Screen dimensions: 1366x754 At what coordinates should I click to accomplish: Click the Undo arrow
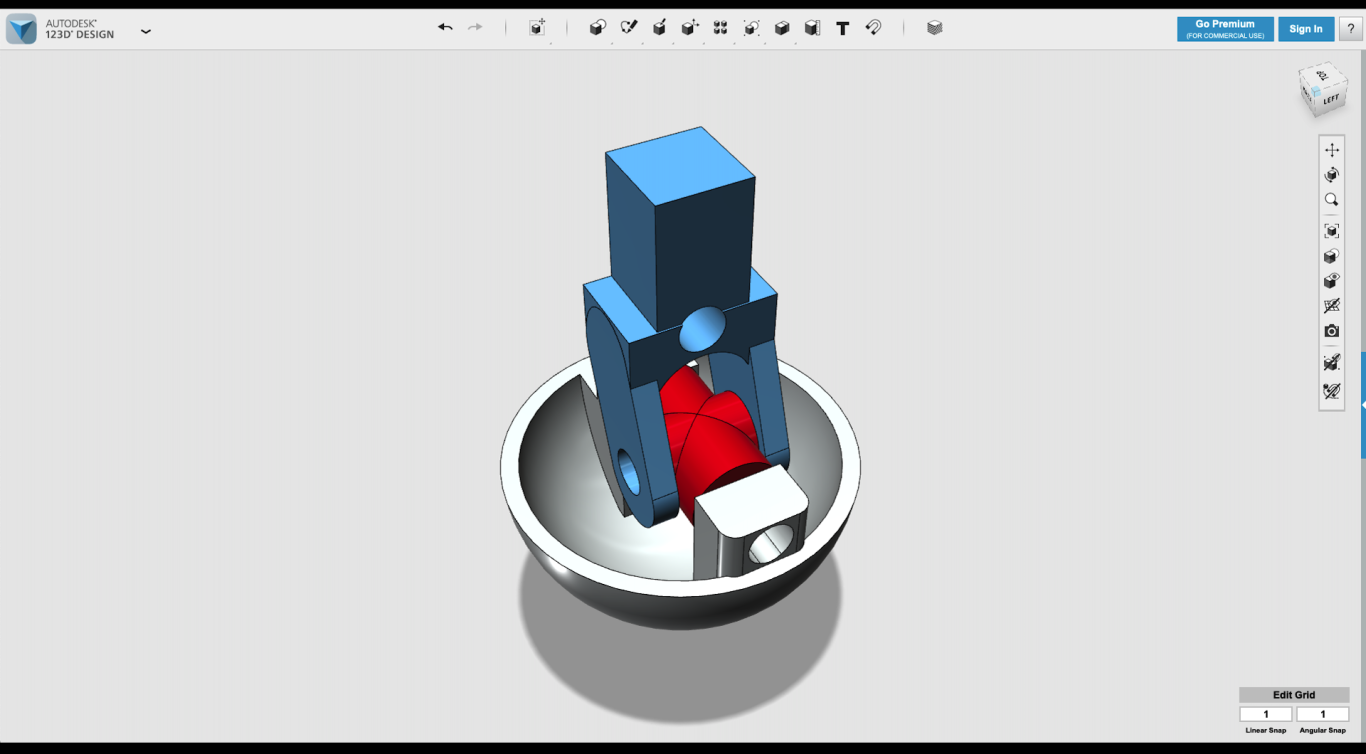445,28
